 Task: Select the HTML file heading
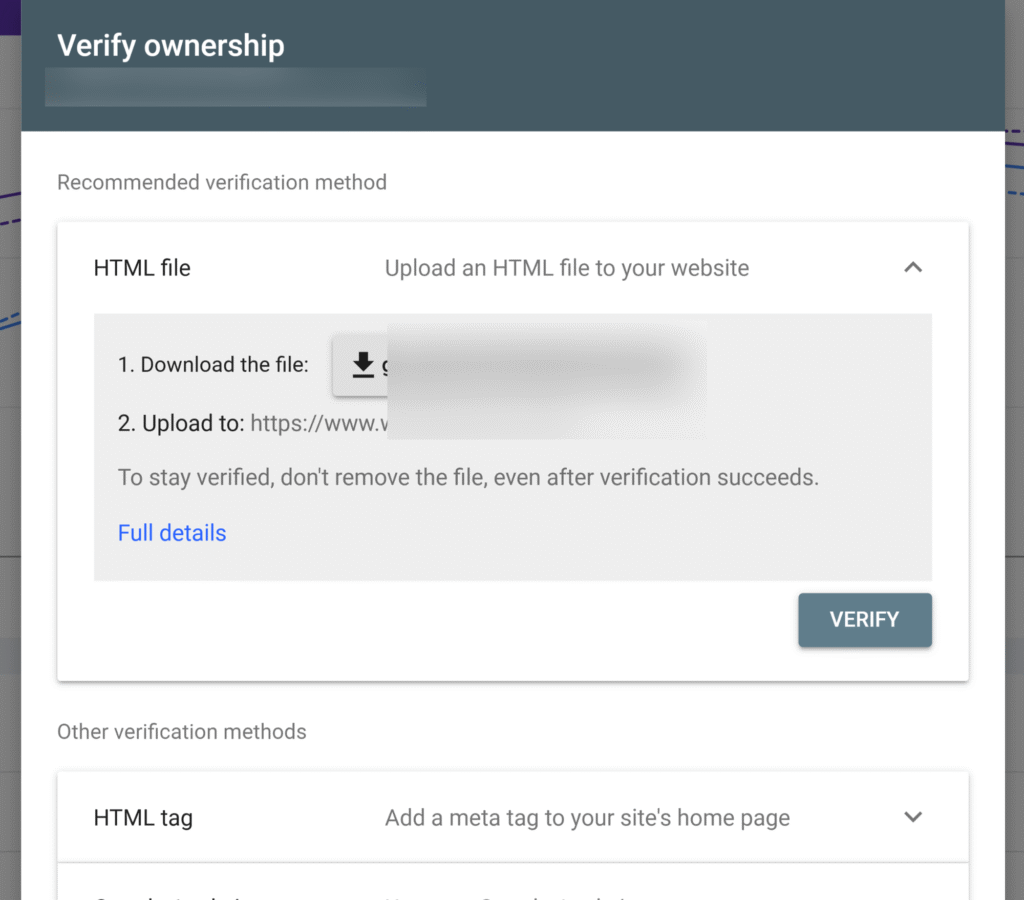[142, 268]
